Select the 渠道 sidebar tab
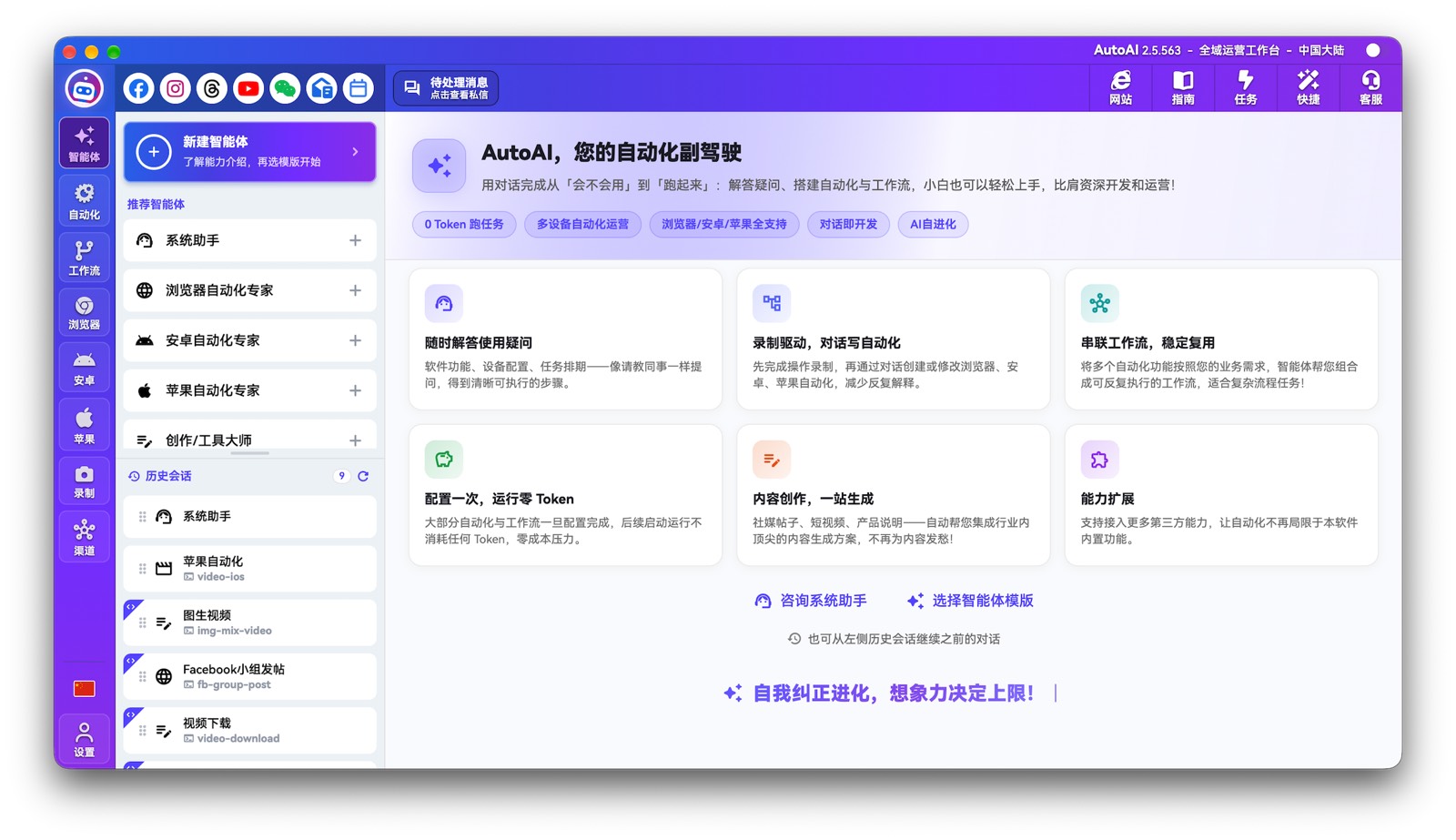The image size is (1456, 840). (85, 537)
